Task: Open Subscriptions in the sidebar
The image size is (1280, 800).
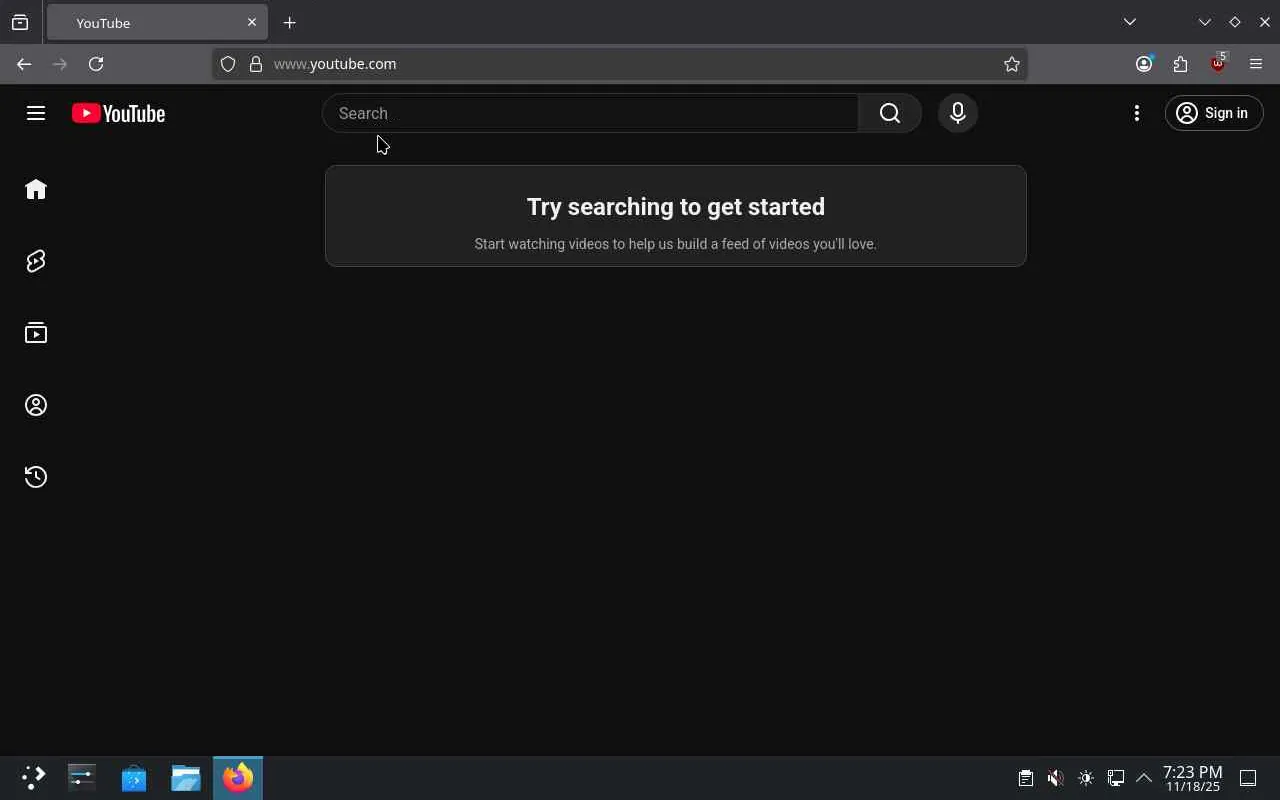Action: click(x=36, y=333)
